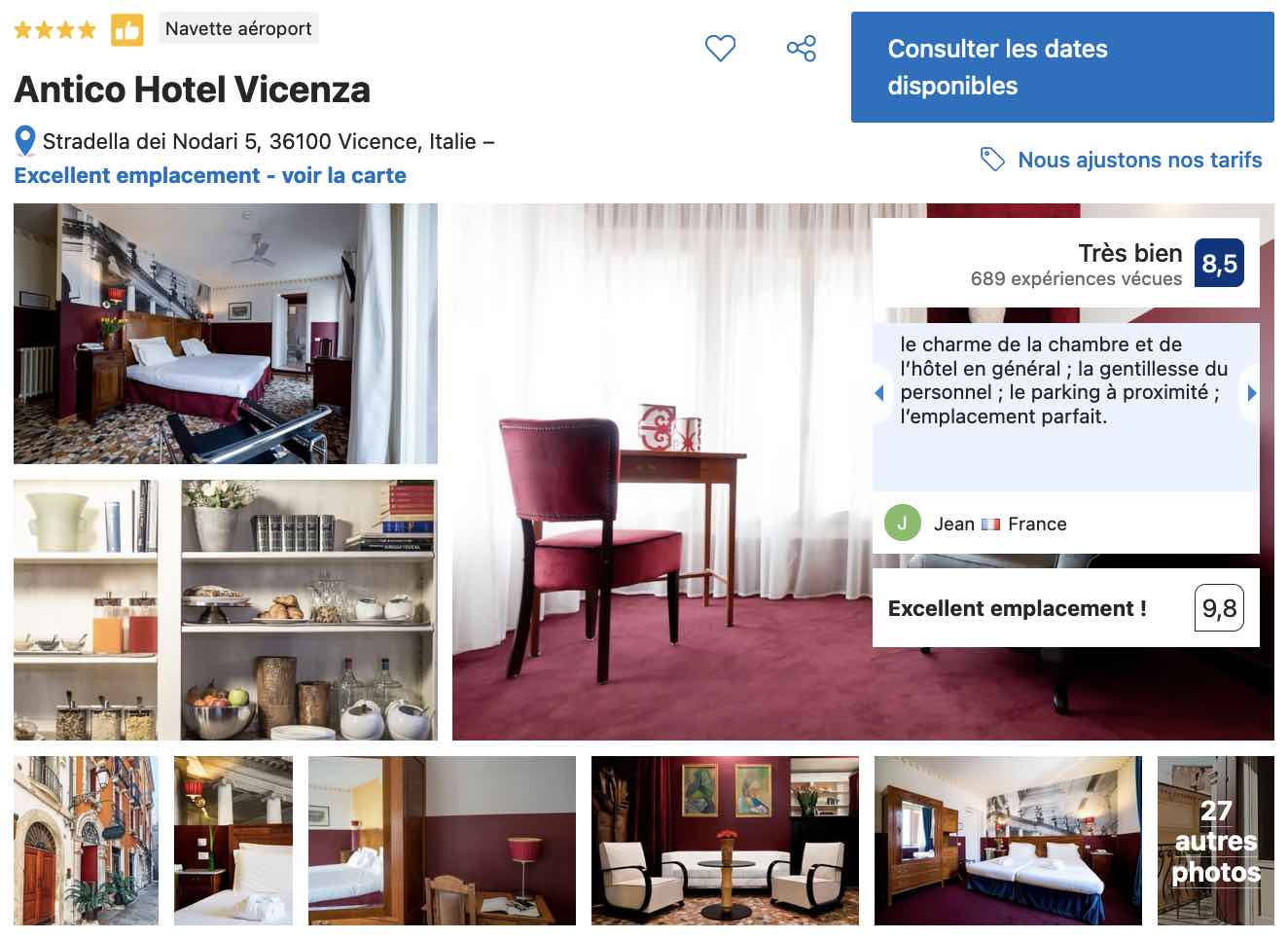Click the 8,5 review score badge

tap(1219, 264)
